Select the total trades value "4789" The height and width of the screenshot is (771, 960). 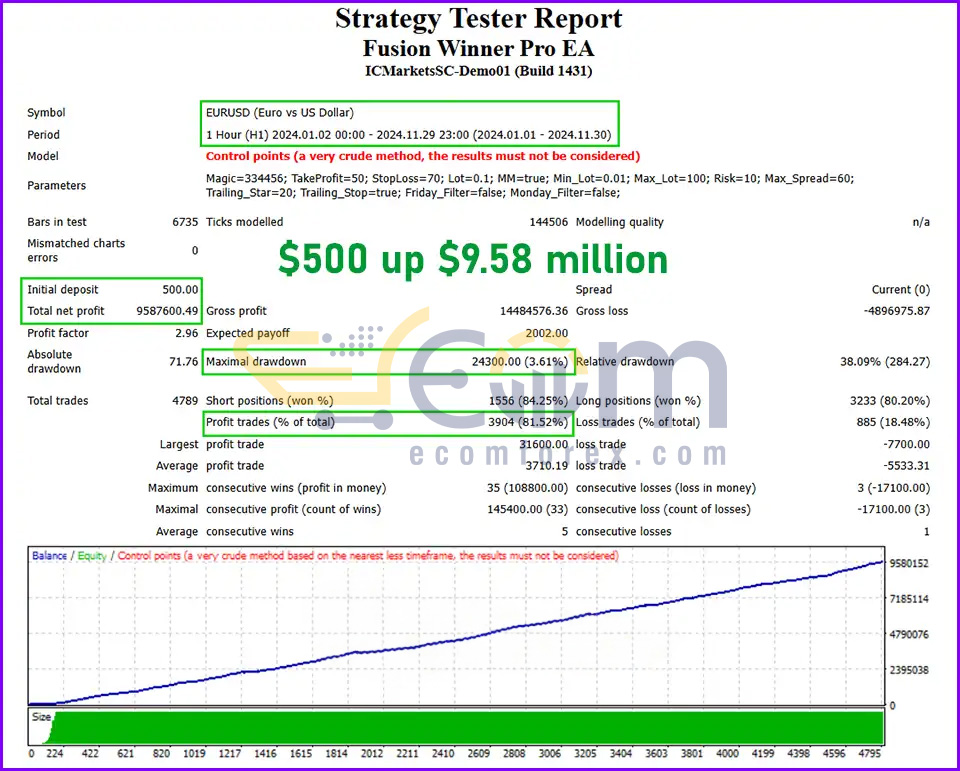click(185, 401)
